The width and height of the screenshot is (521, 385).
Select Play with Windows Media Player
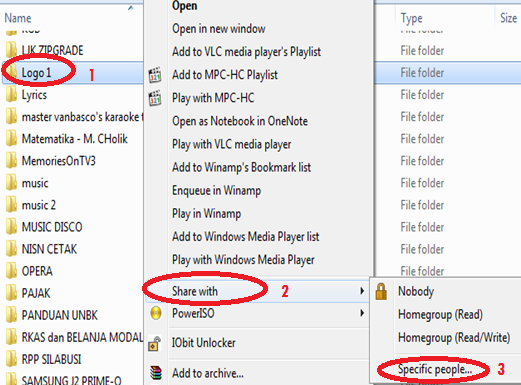click(243, 260)
